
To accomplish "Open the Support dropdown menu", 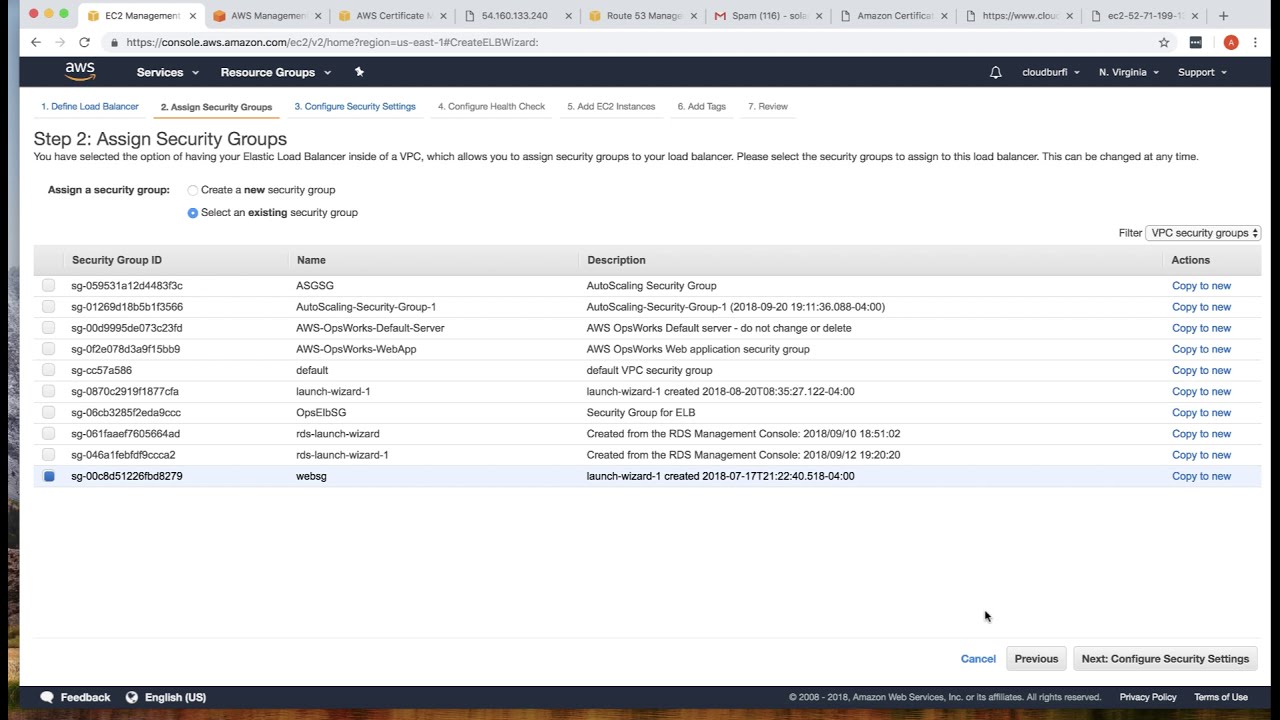I will (1202, 72).
